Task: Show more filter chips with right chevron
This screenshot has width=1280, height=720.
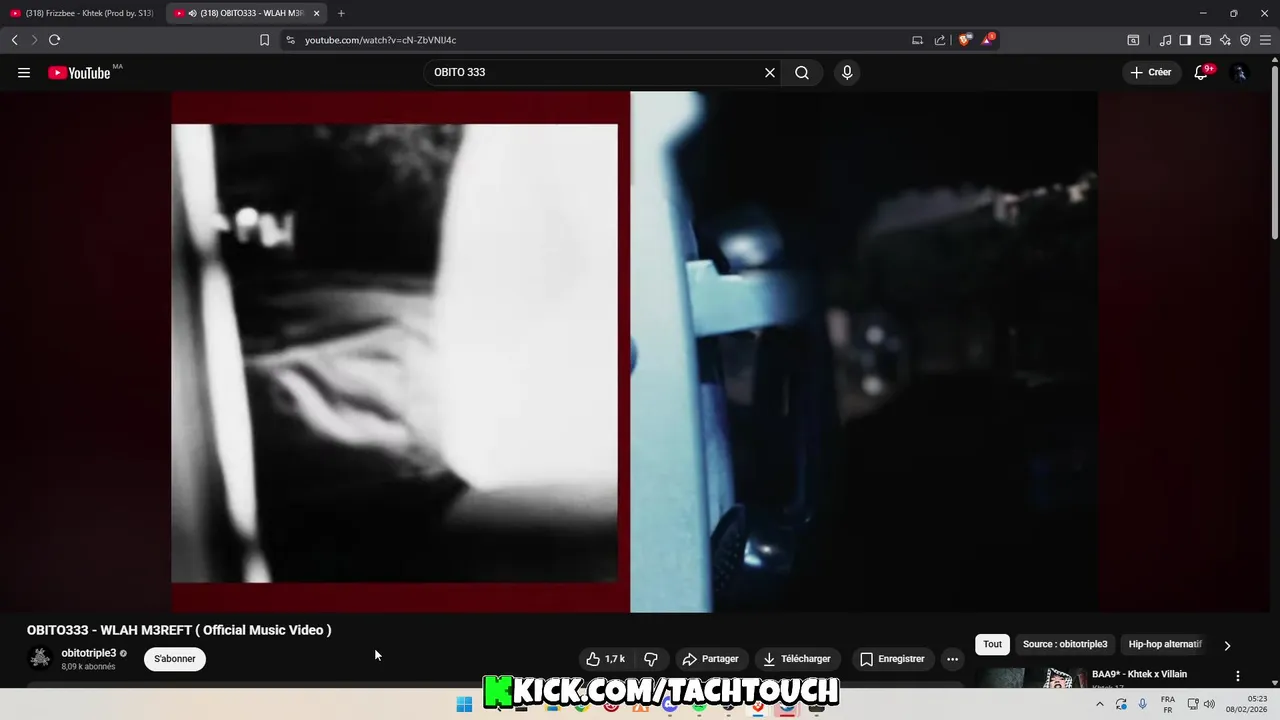Action: [x=1227, y=645]
